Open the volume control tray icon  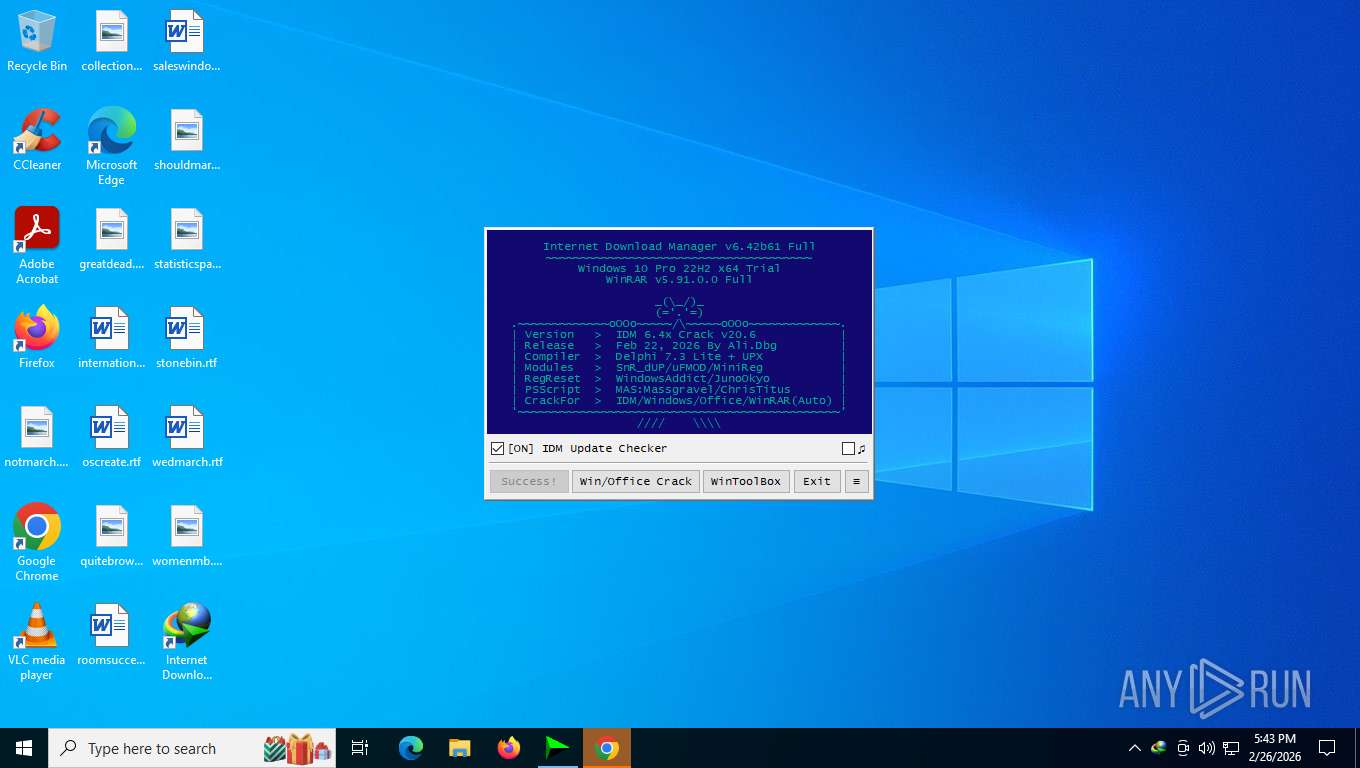click(1207, 748)
